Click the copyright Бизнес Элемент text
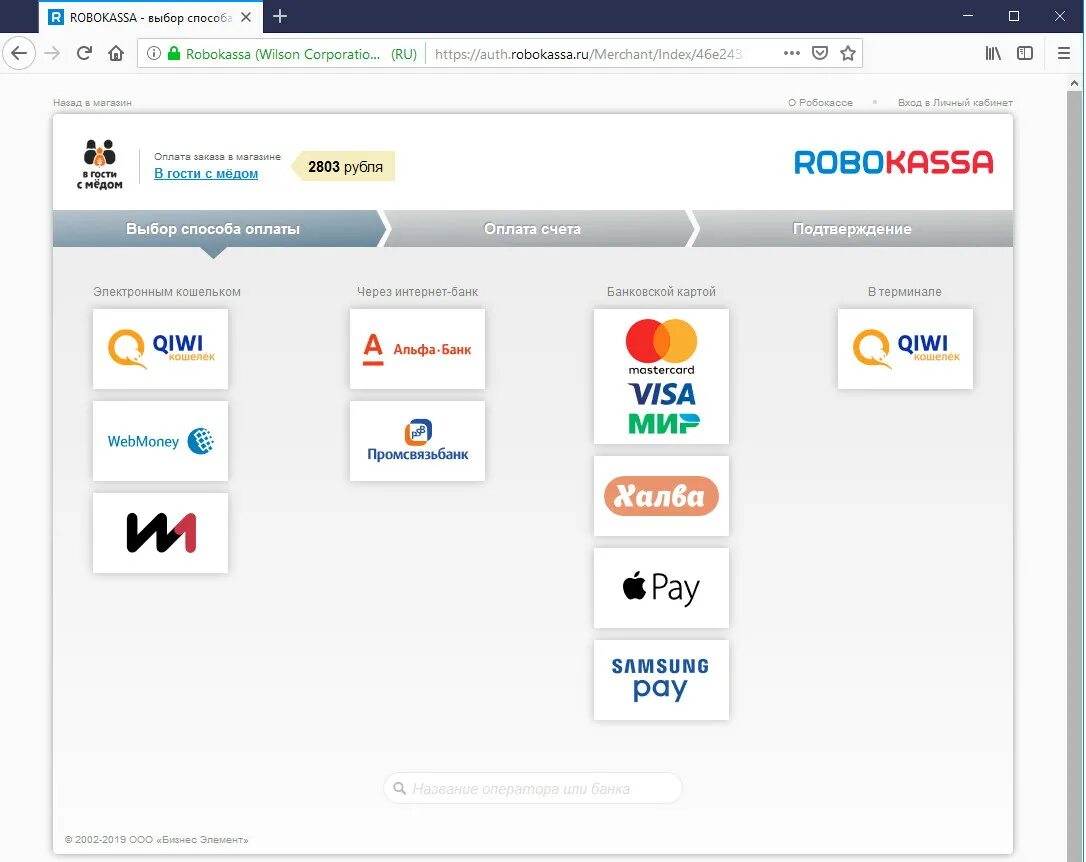Viewport: 1086px width, 862px height. coord(157,840)
